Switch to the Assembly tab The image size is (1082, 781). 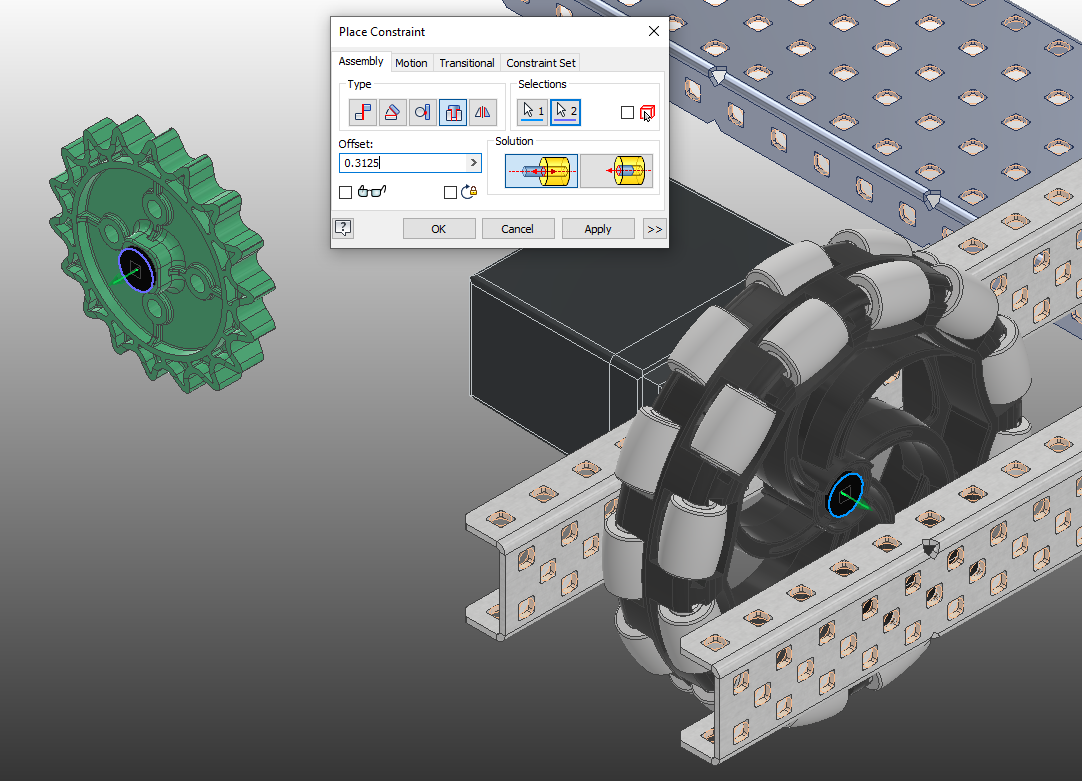point(361,61)
